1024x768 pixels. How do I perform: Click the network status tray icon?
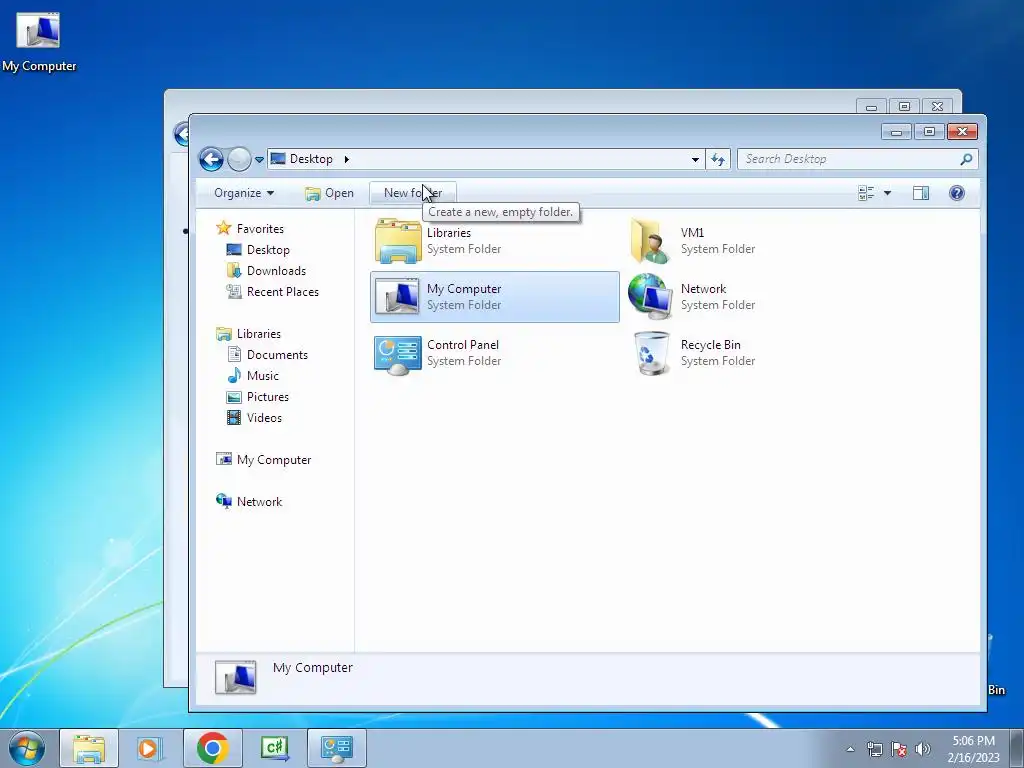coord(874,749)
